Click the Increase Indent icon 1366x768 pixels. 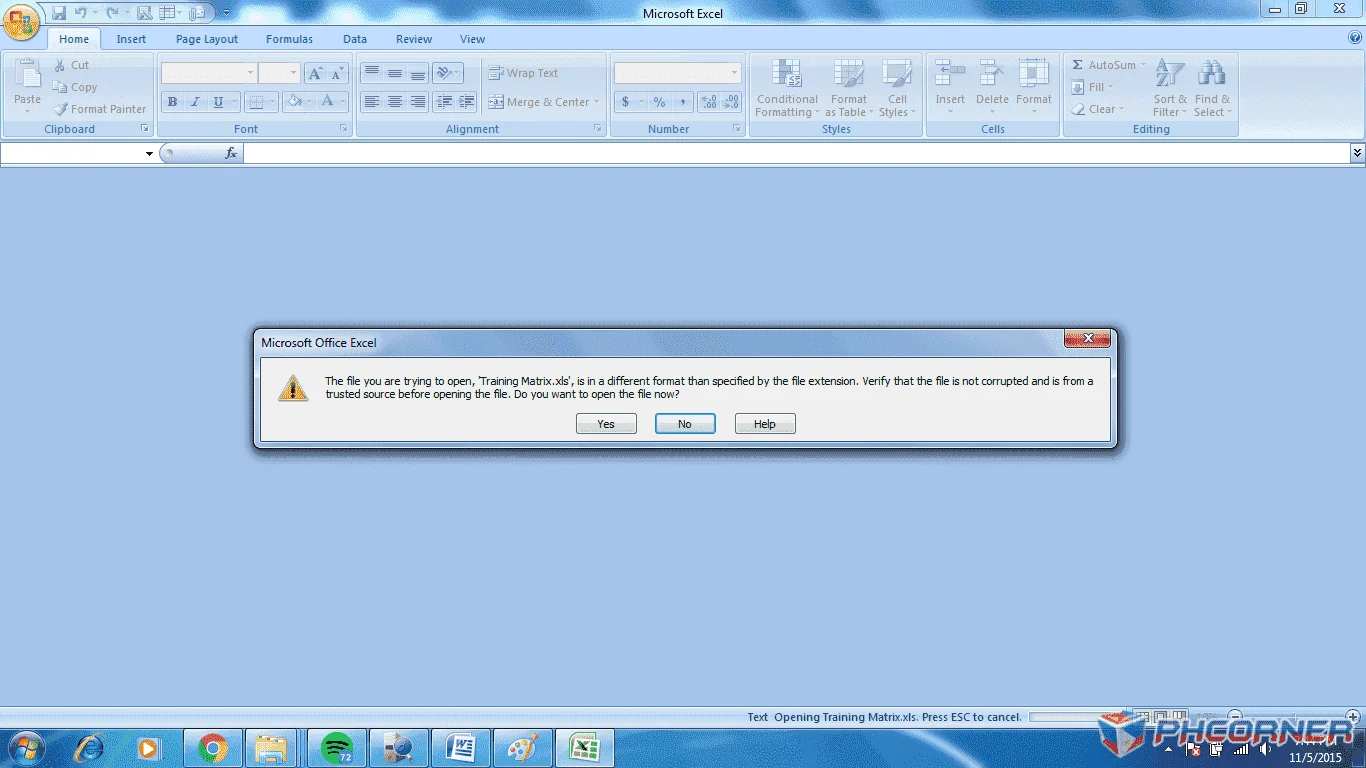466,102
